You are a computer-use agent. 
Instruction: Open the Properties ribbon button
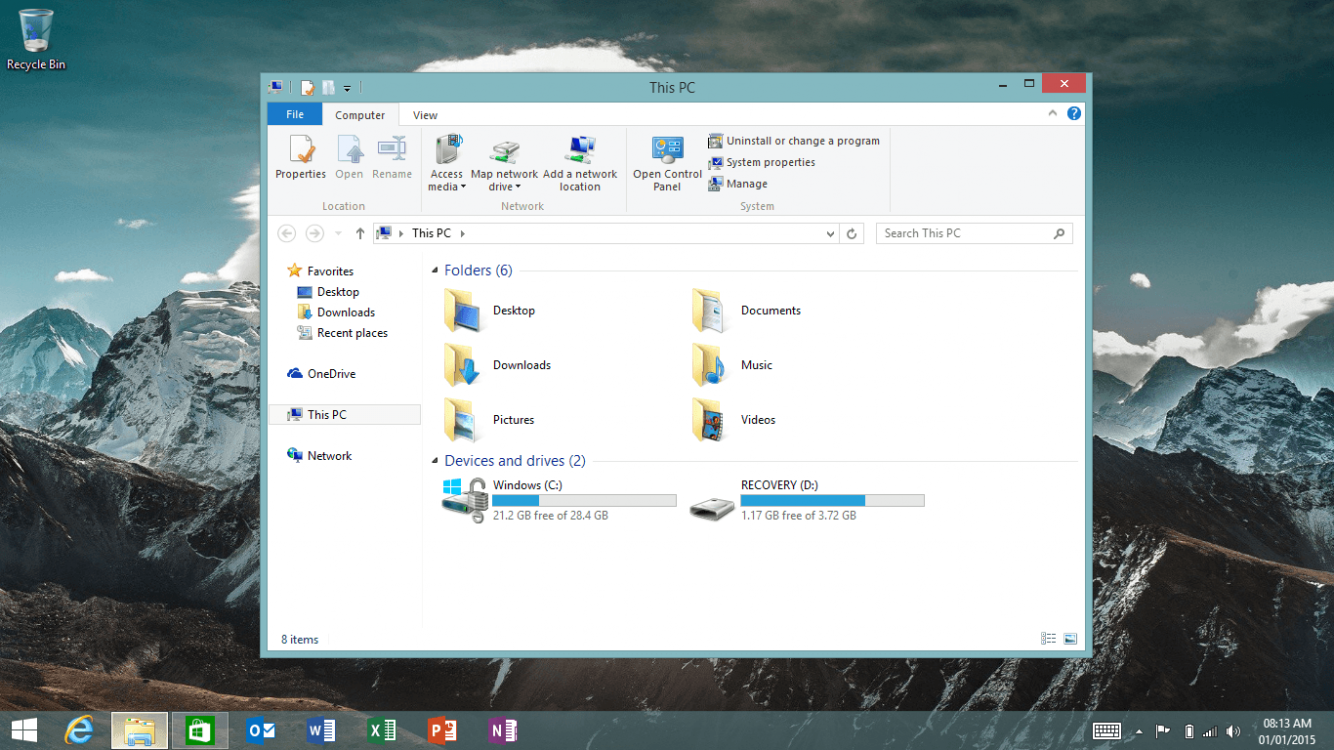pos(300,158)
